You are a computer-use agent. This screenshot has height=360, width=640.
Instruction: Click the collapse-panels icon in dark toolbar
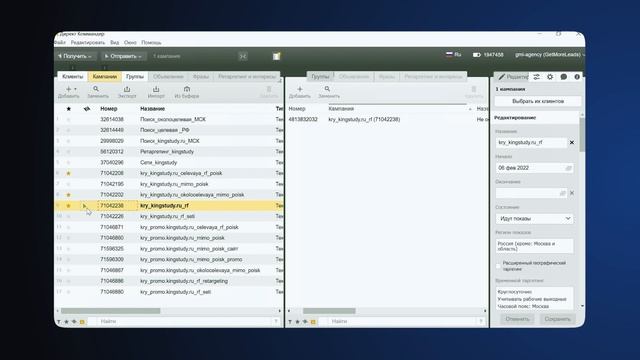tap(243, 56)
